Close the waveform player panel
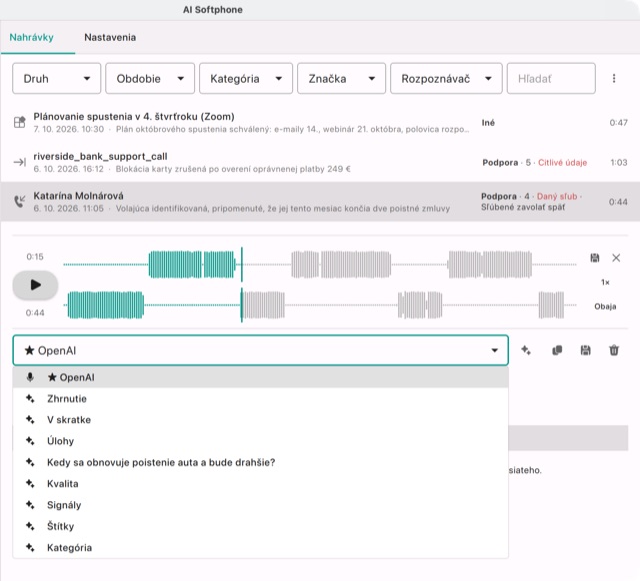The image size is (640, 581). [x=616, y=258]
